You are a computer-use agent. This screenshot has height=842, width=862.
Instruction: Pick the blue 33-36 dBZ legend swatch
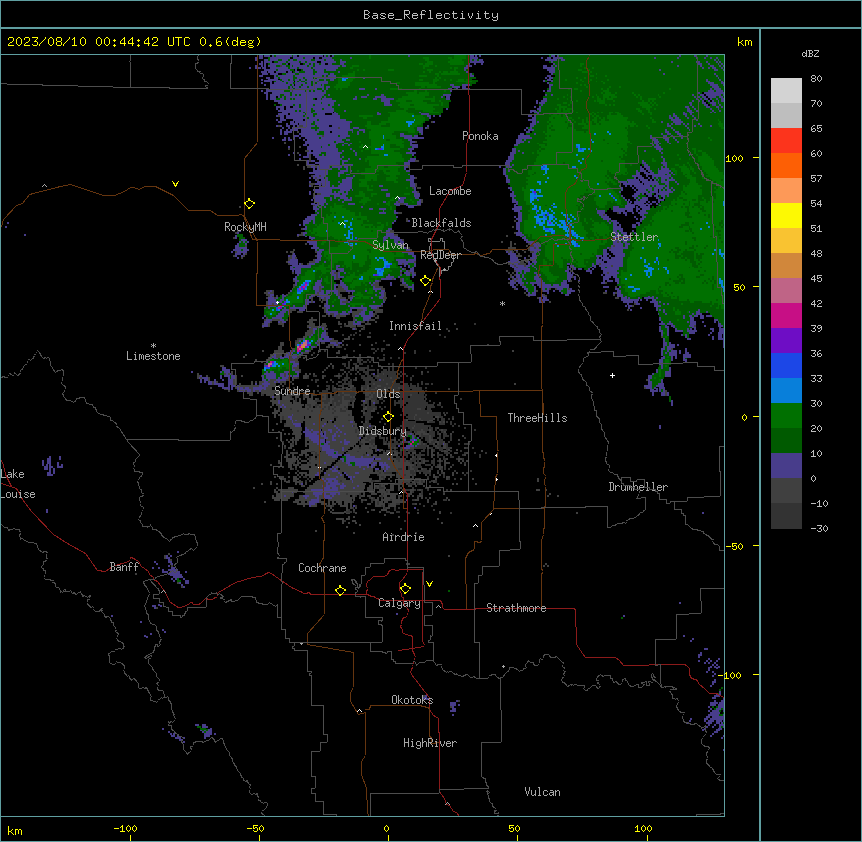pos(786,366)
